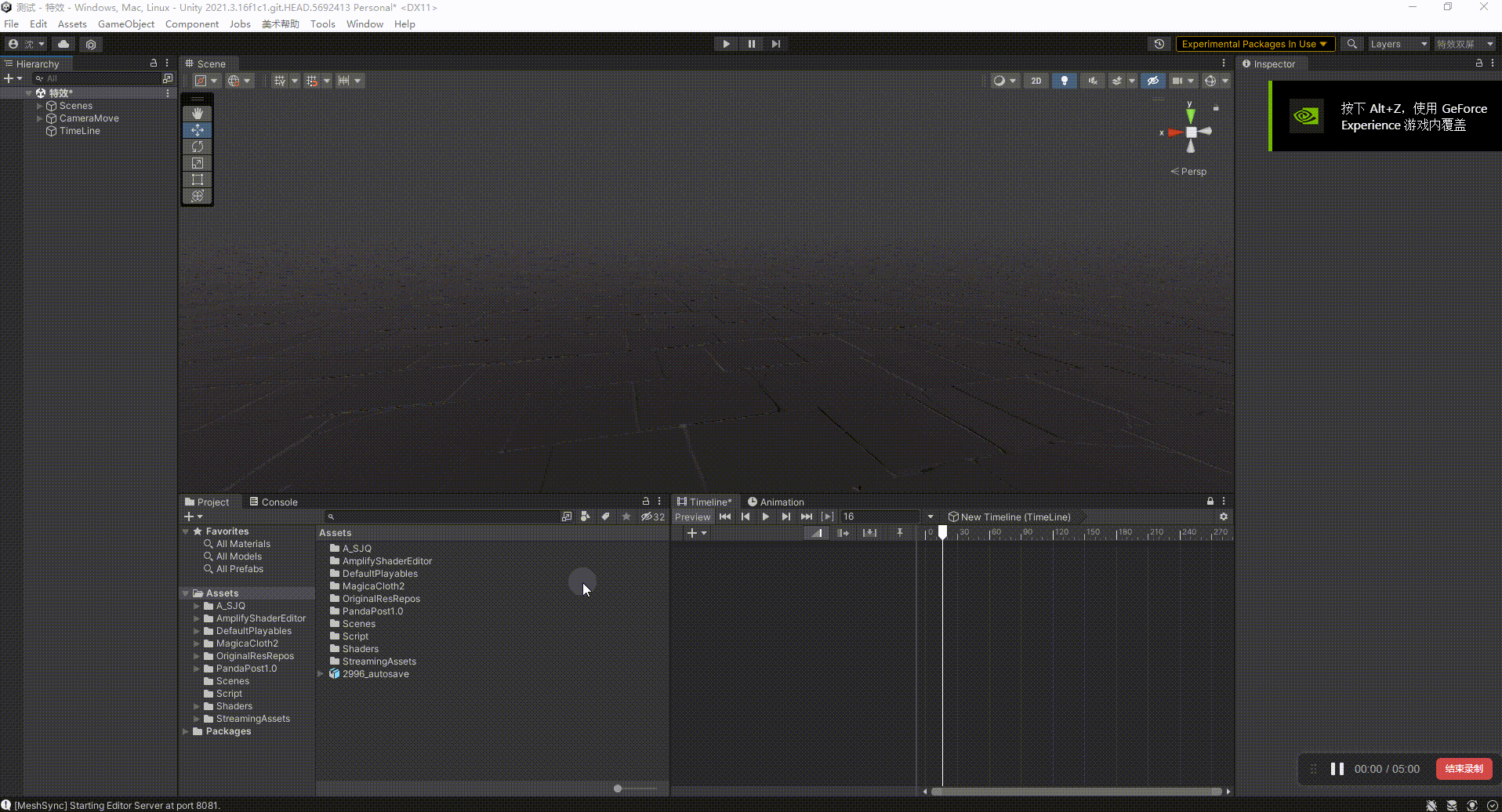
Task: Open the GameObject menu
Action: 125,24
